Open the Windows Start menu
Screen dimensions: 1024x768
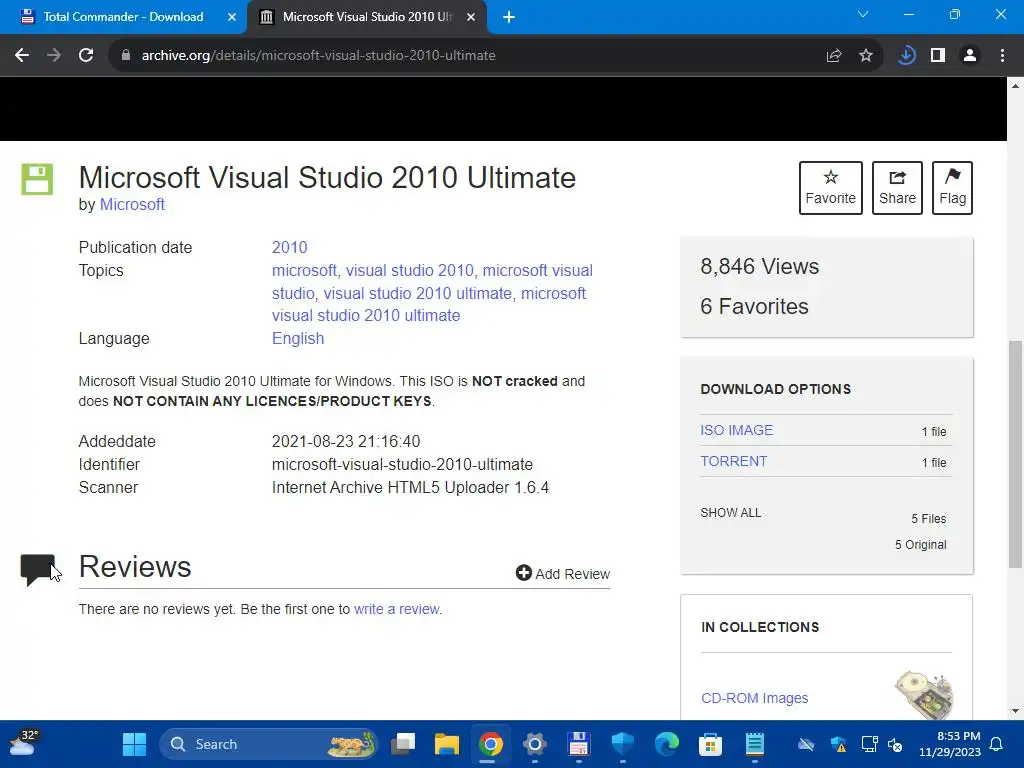click(135, 744)
